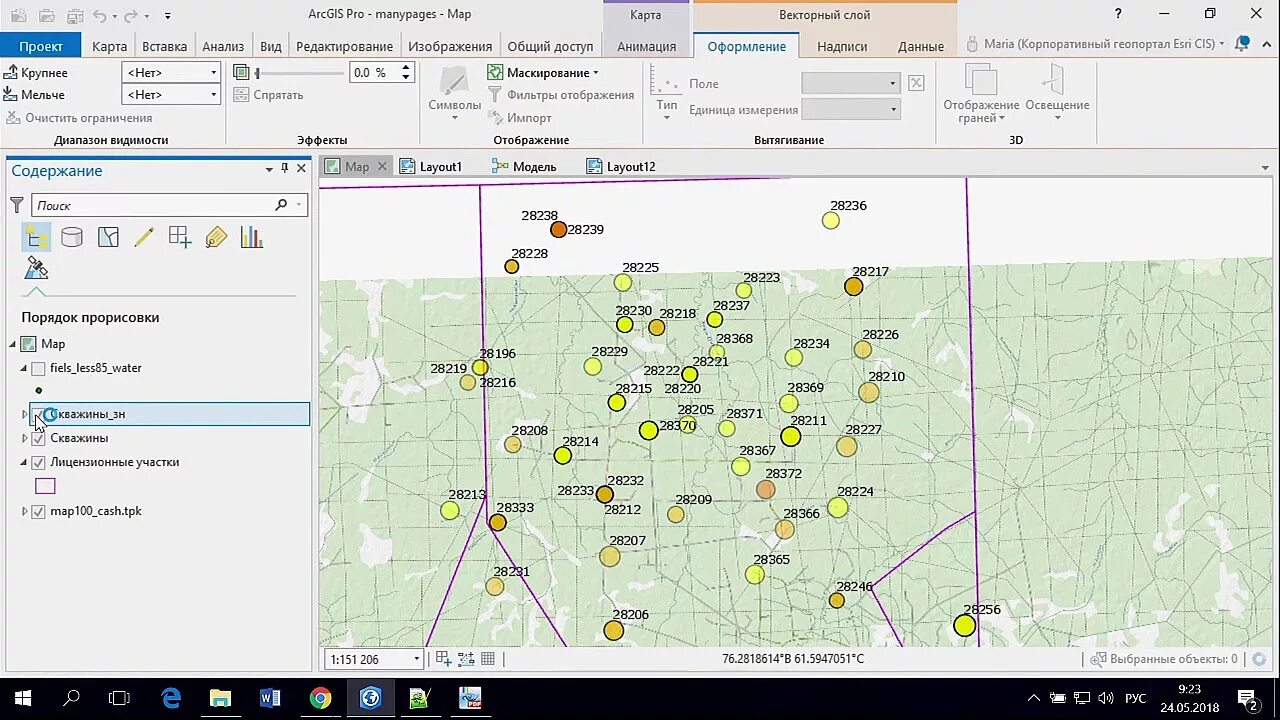Toggle fiels_less85_water layer visibility

(39, 368)
